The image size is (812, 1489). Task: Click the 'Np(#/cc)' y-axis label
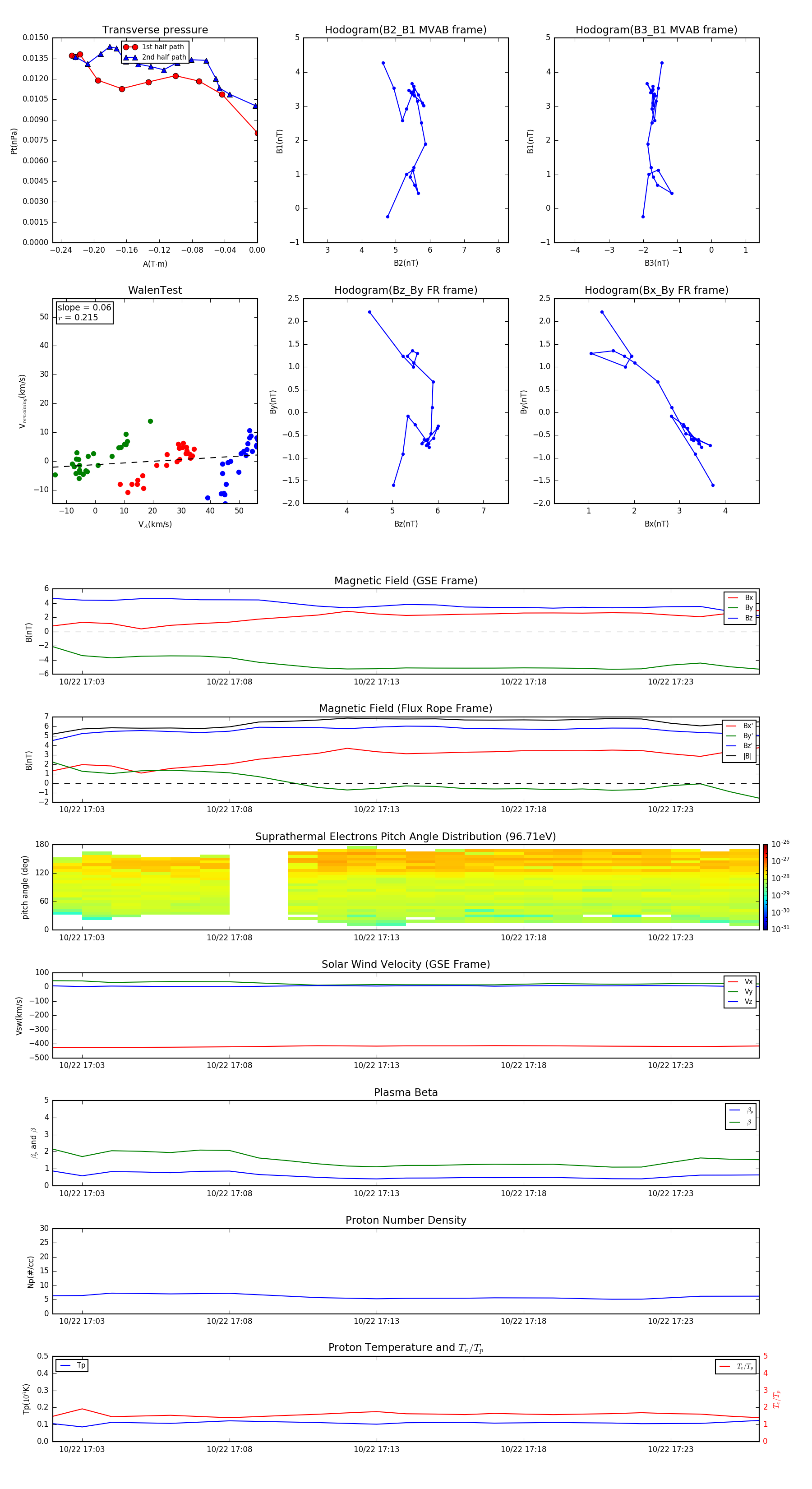(x=31, y=1272)
